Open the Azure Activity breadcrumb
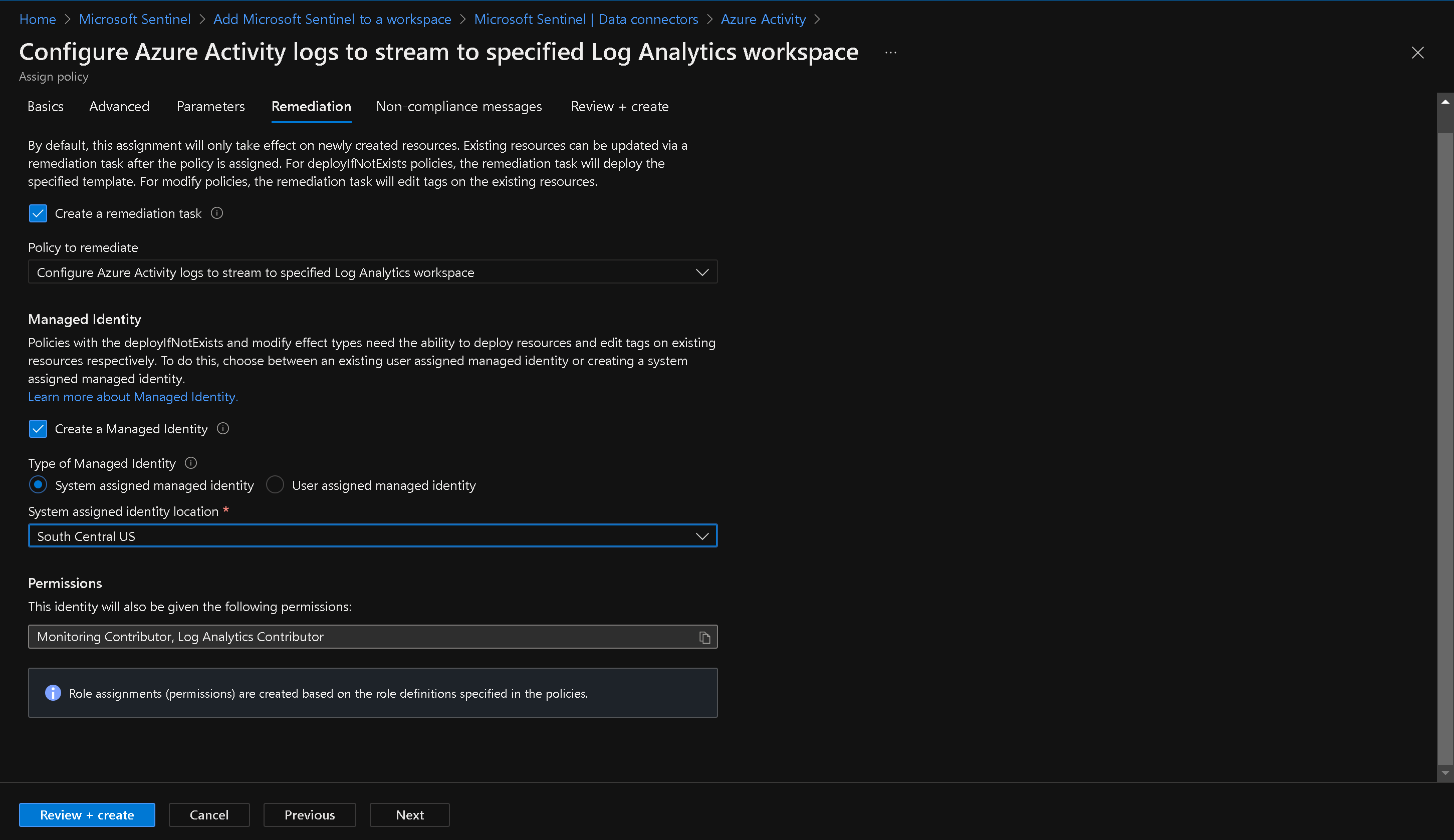Screen dimensions: 1454x840 (x=763, y=19)
